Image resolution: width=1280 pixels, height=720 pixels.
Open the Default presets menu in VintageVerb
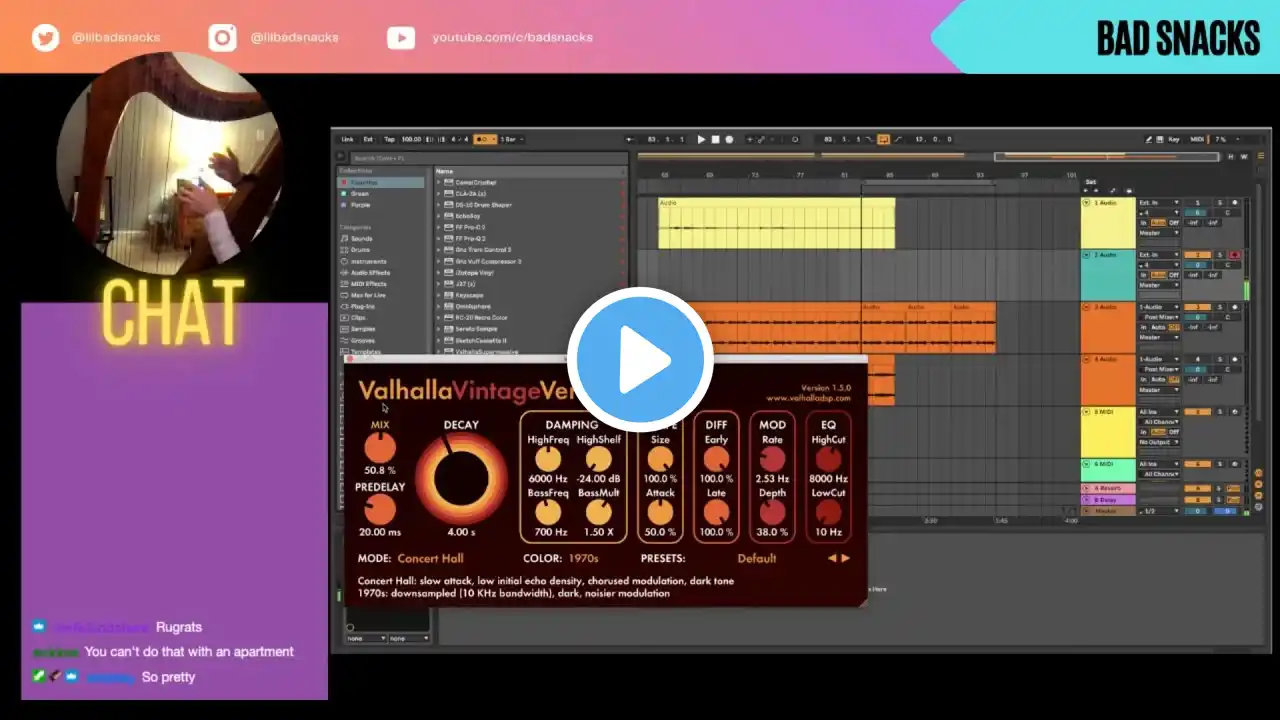[757, 558]
